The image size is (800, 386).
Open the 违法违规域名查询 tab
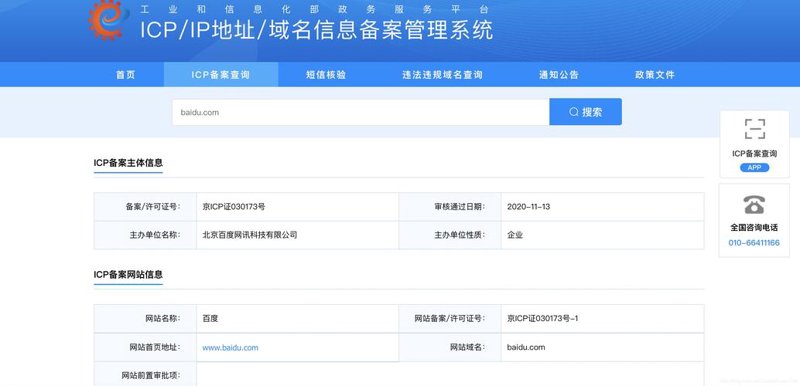click(442, 75)
